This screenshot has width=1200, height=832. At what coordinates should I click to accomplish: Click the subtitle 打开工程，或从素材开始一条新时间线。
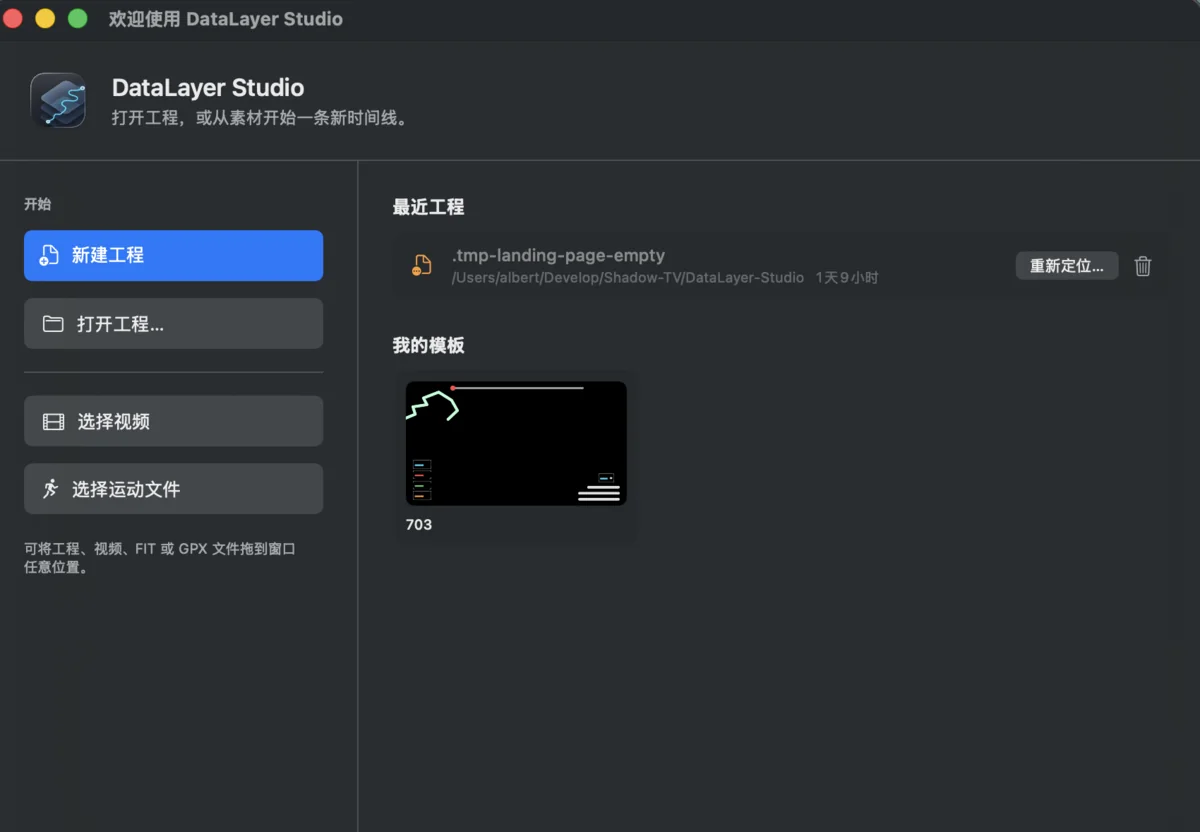tap(262, 118)
